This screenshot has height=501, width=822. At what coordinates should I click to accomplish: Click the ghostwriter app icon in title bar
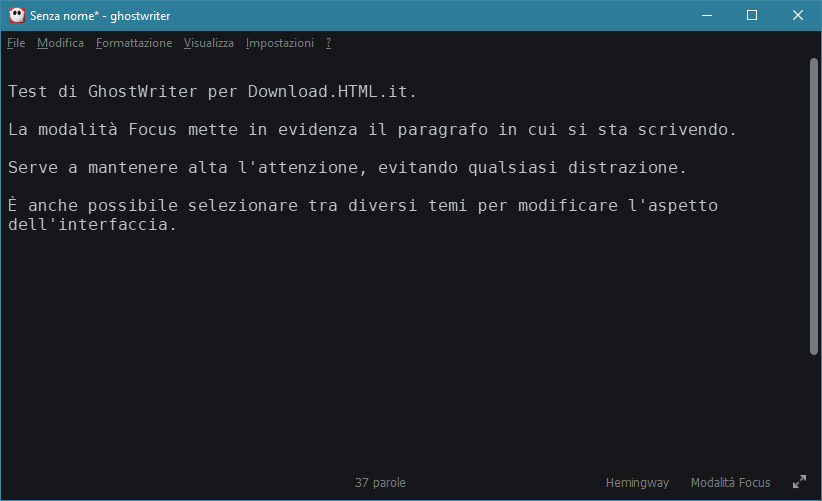coord(16,15)
